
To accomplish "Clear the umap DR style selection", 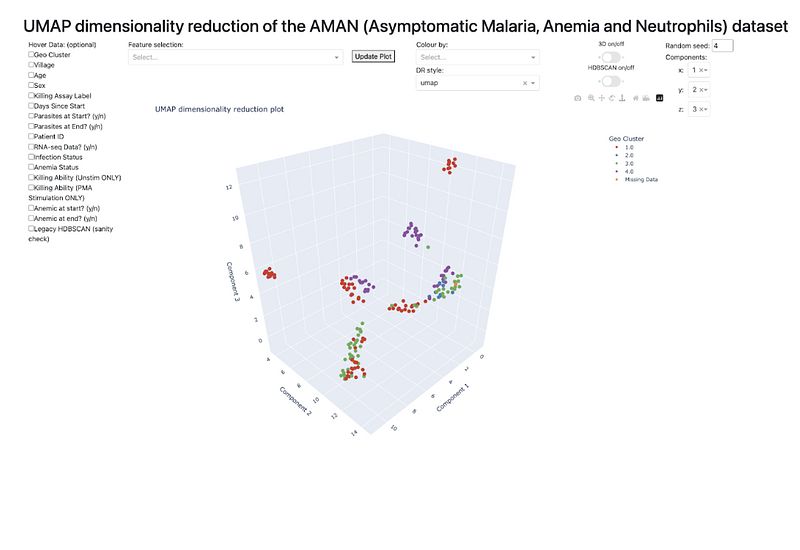I will coord(525,83).
